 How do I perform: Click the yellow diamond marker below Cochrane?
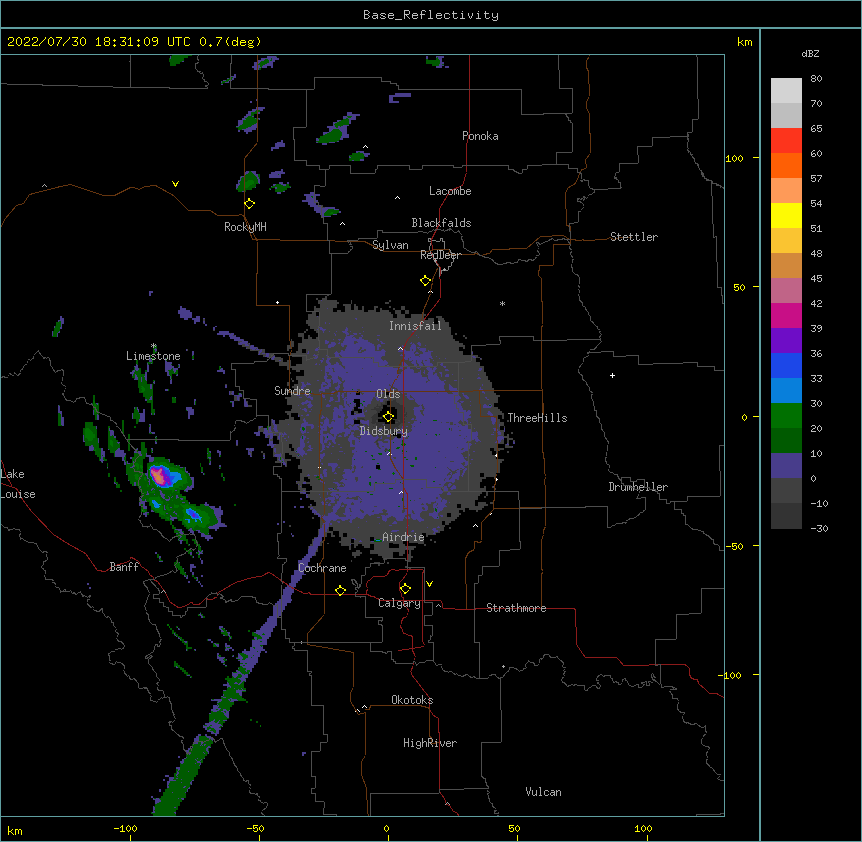pyautogui.click(x=340, y=590)
